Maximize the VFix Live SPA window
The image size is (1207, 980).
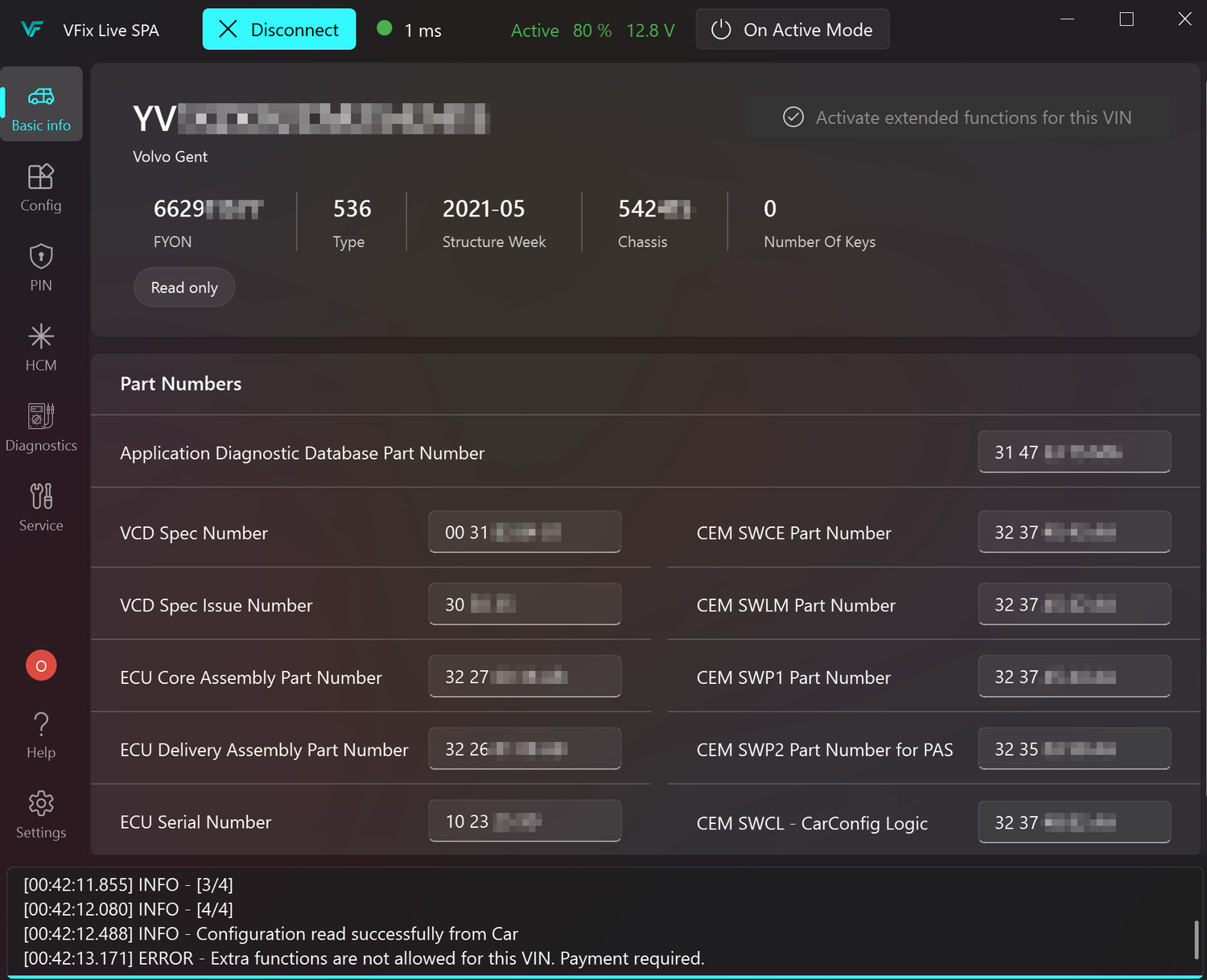click(1127, 19)
